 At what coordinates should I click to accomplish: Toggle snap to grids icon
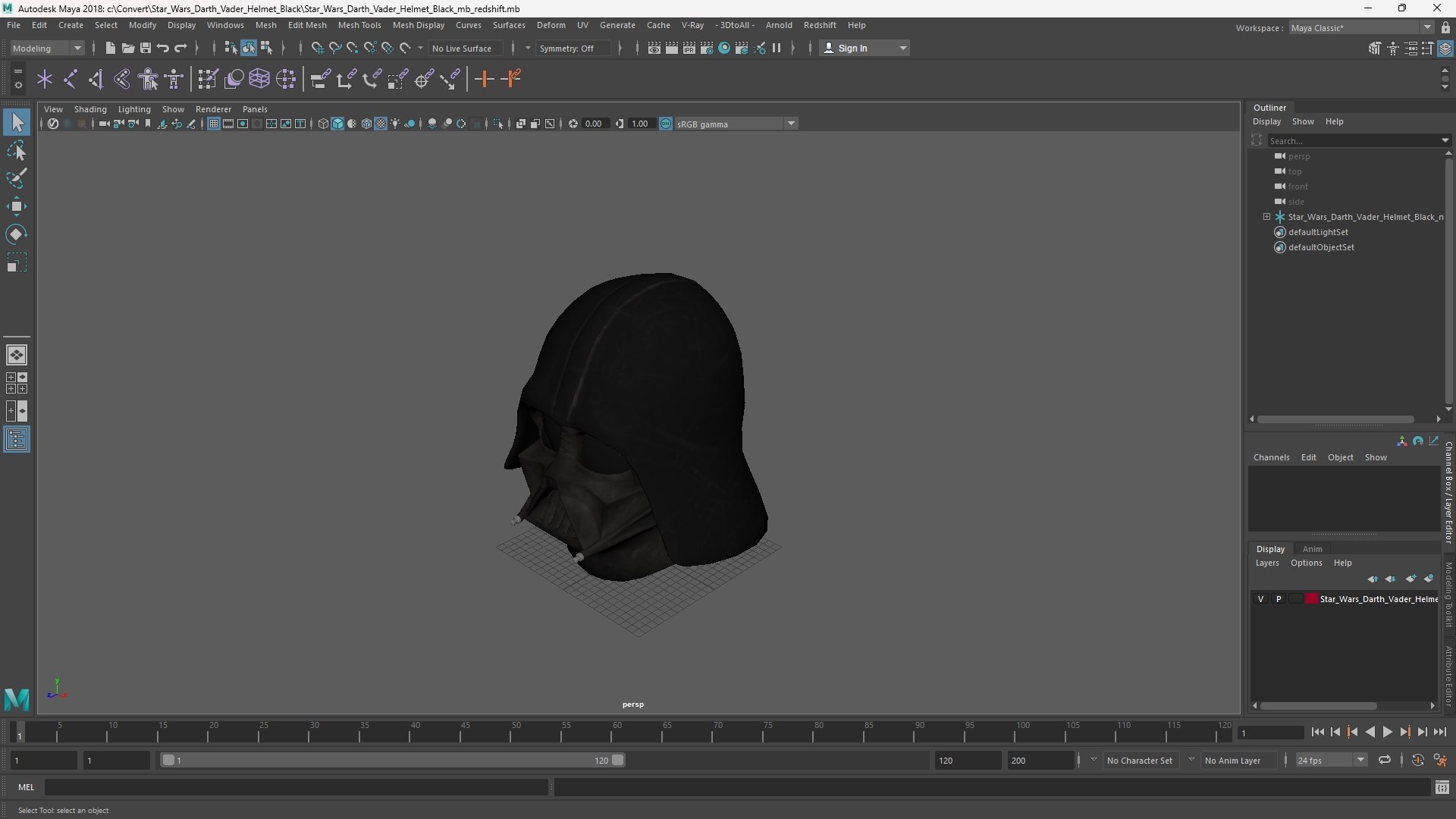[x=317, y=48]
